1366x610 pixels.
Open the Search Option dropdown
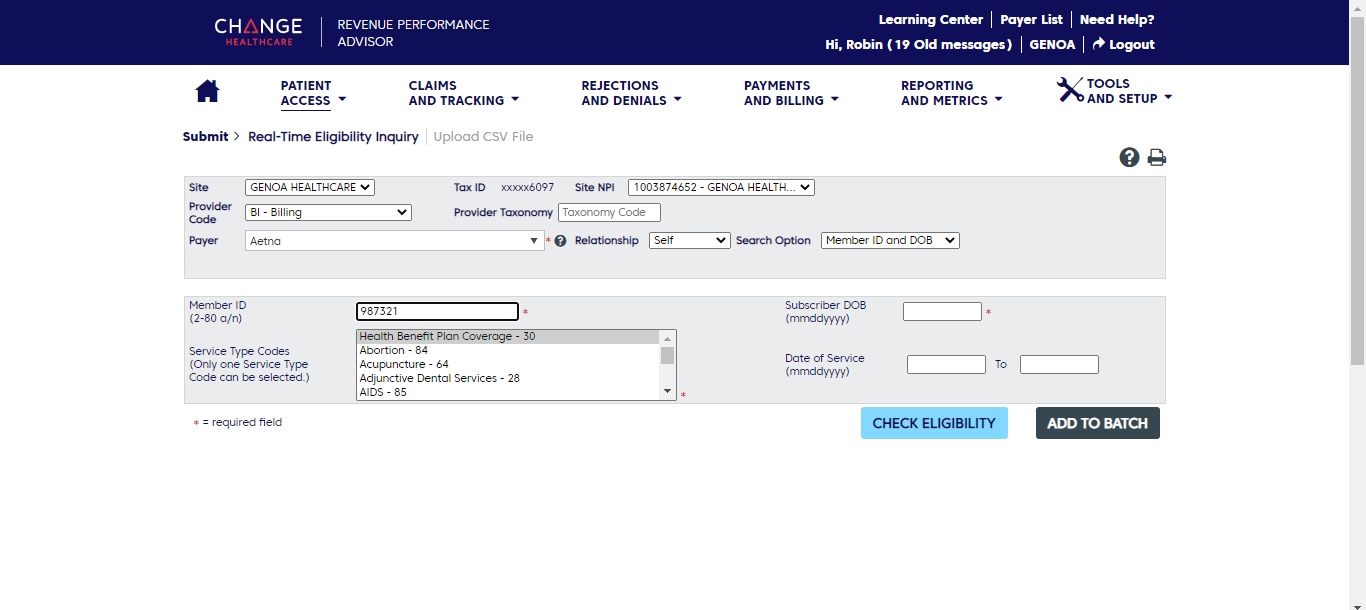click(x=889, y=240)
